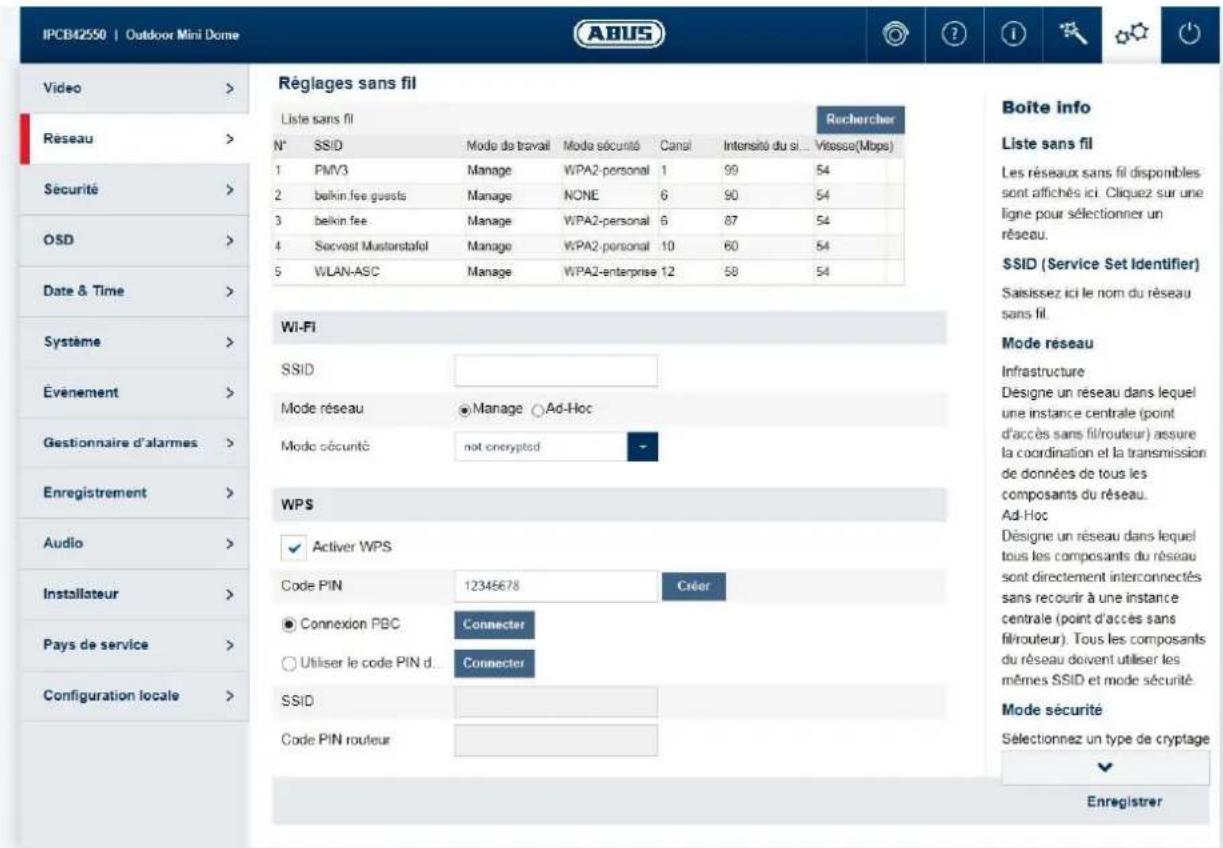Click the Enregistrer button
Viewport: 1223px width, 848px height.
(1125, 802)
